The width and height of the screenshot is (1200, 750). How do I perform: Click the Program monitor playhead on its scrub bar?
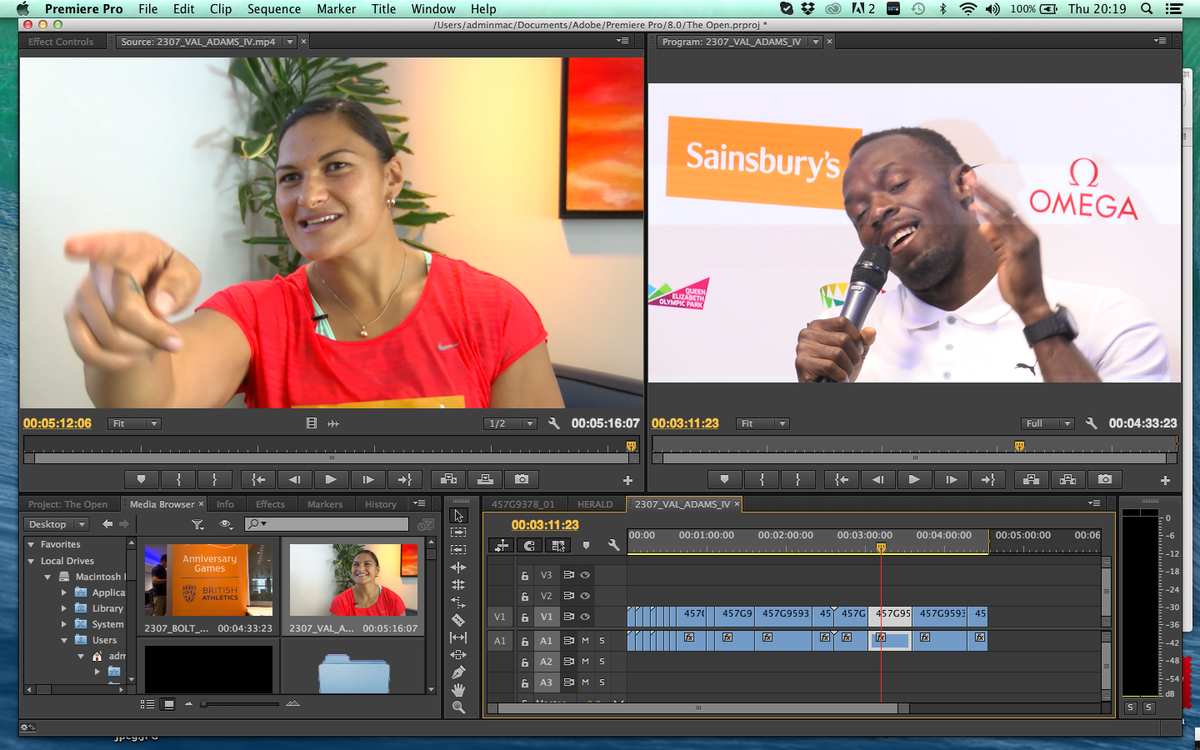(1019, 446)
